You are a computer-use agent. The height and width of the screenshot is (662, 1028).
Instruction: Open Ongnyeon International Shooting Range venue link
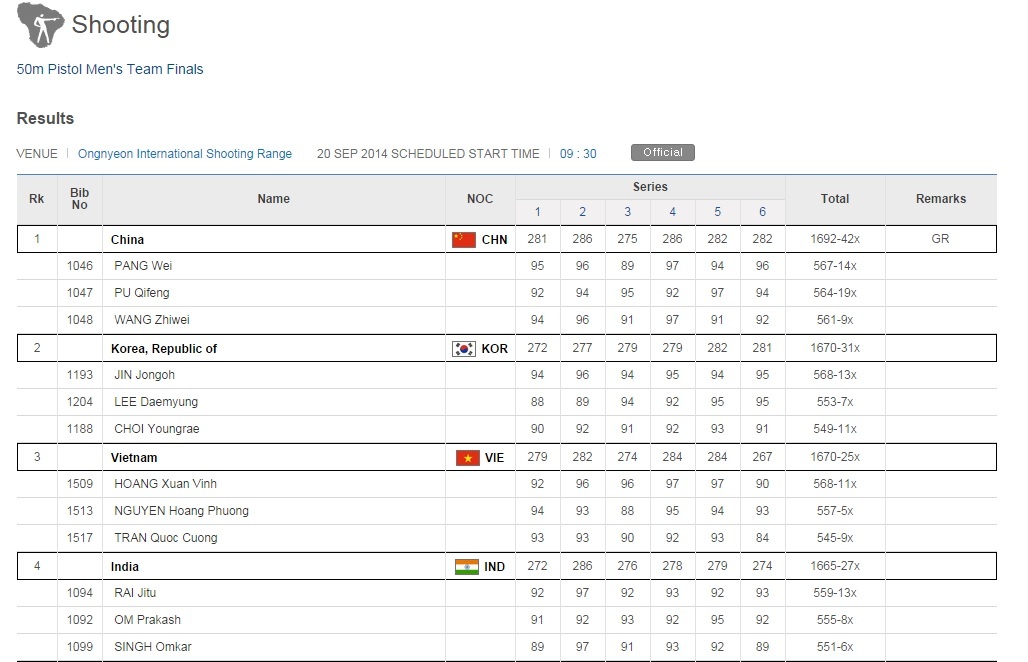coord(185,154)
